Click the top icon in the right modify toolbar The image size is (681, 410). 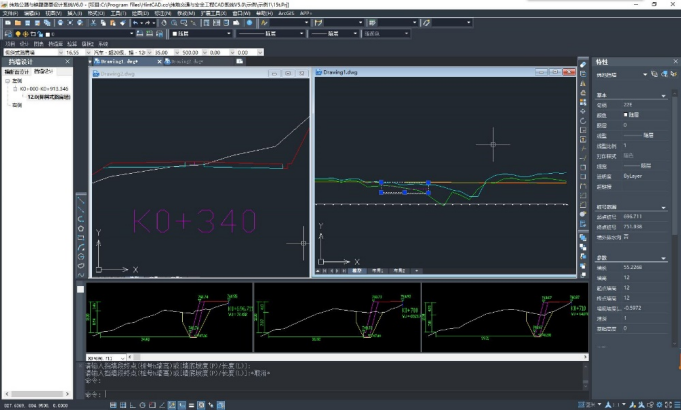point(583,64)
